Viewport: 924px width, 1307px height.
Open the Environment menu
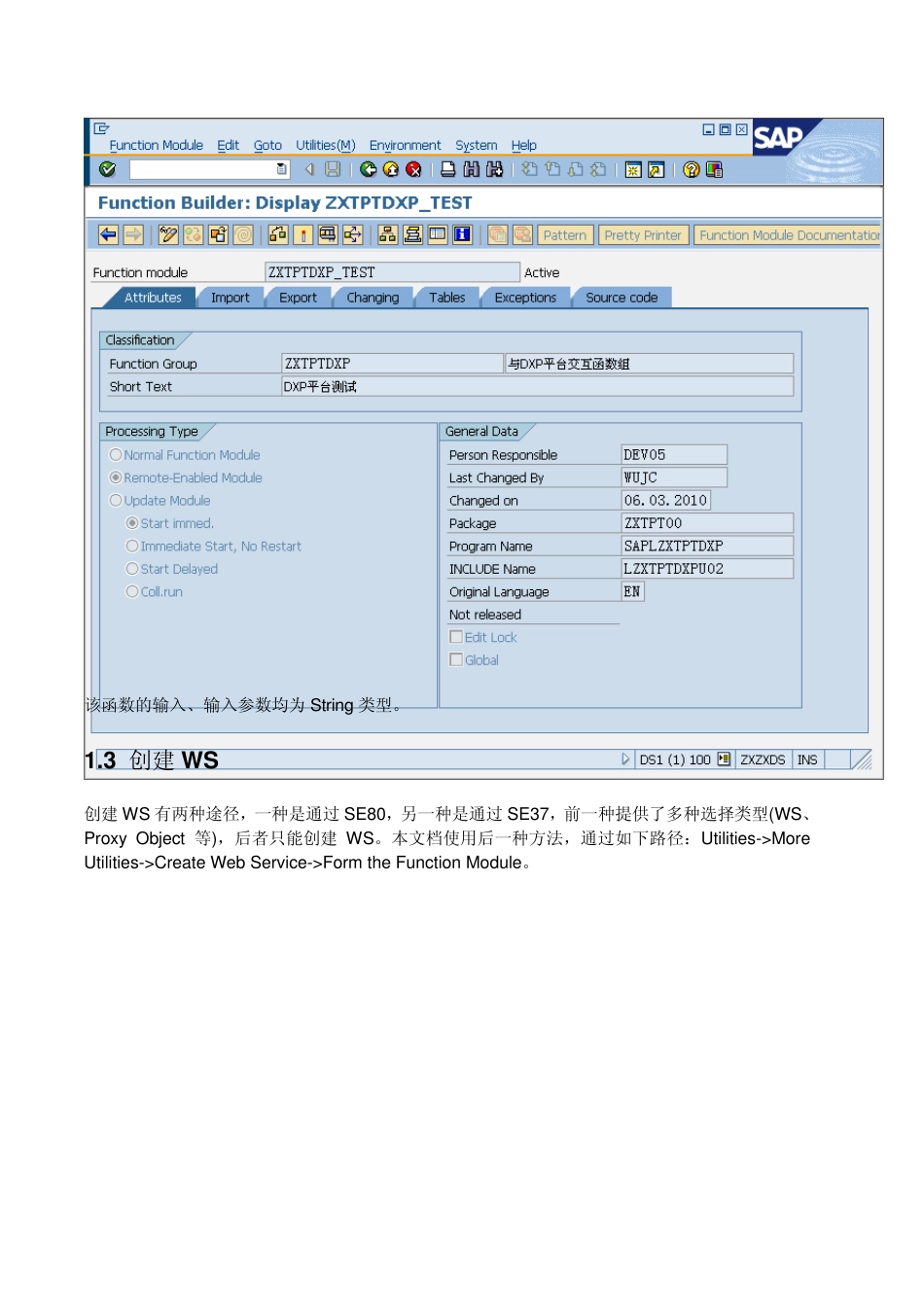point(405,145)
